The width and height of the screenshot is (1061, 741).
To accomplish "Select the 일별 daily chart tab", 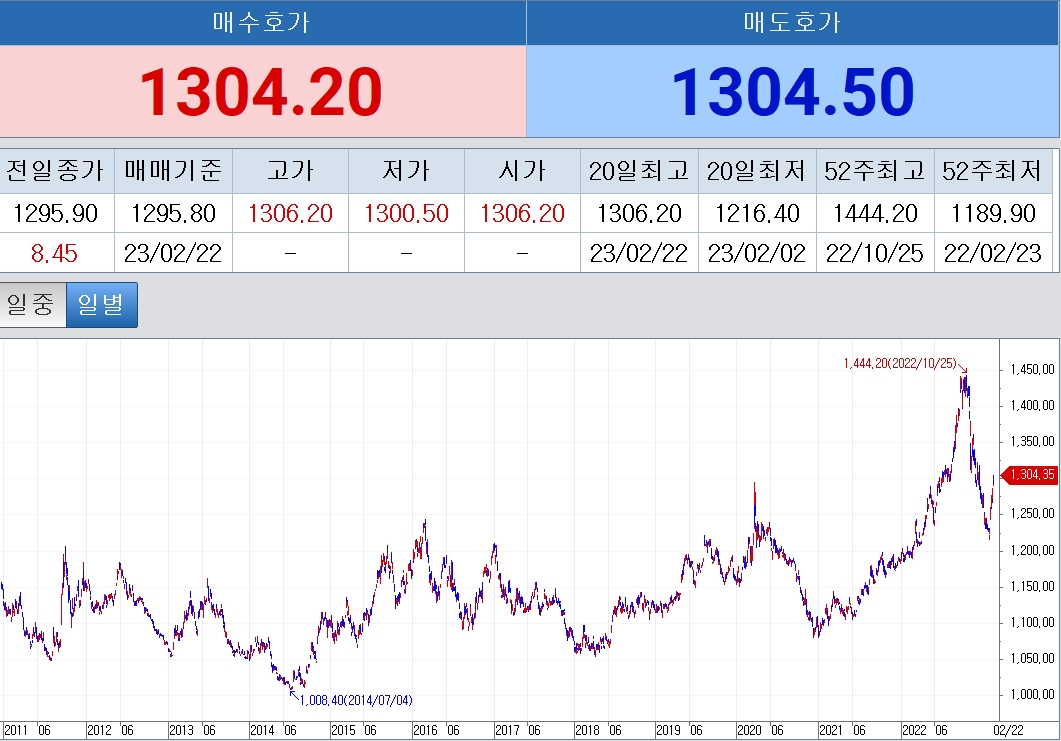I will point(101,305).
